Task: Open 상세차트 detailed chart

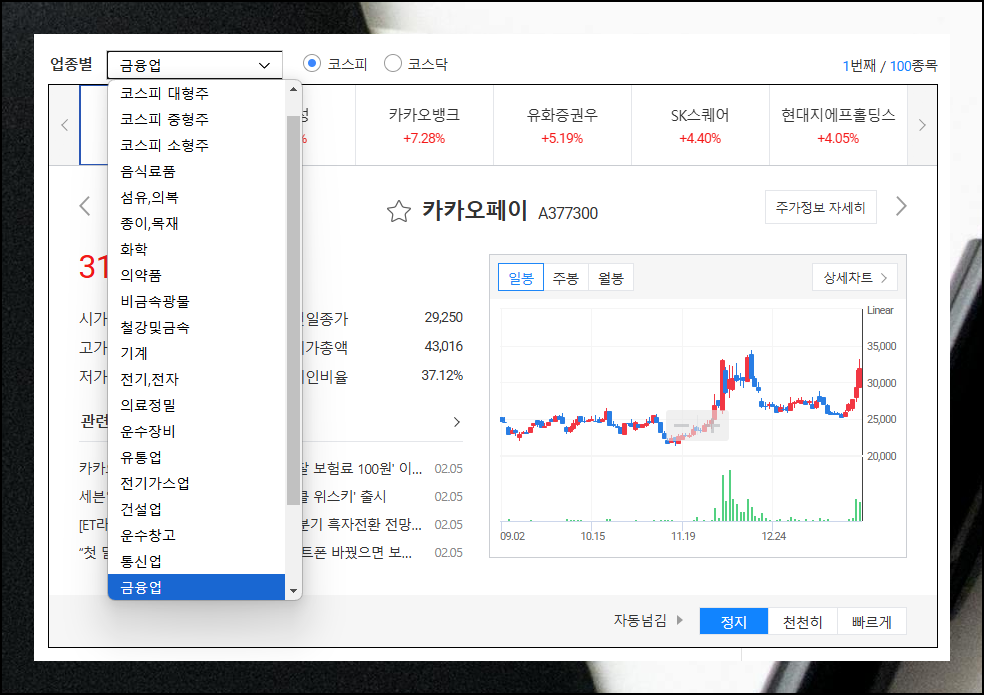Action: (x=855, y=277)
